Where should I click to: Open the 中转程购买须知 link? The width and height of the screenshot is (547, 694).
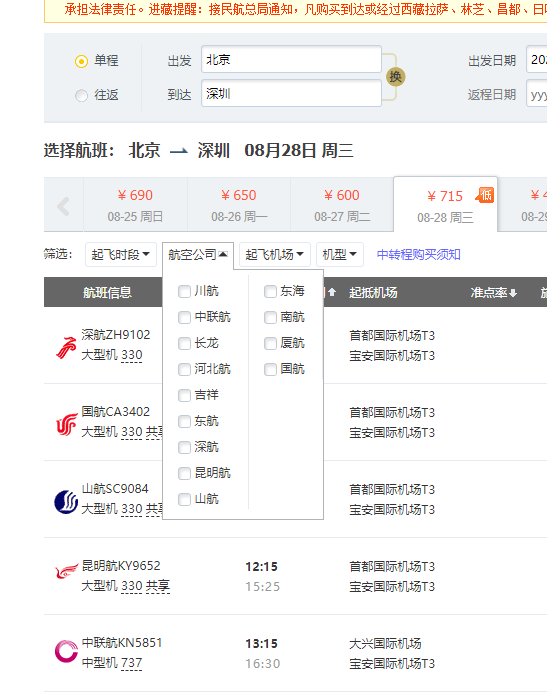419,254
